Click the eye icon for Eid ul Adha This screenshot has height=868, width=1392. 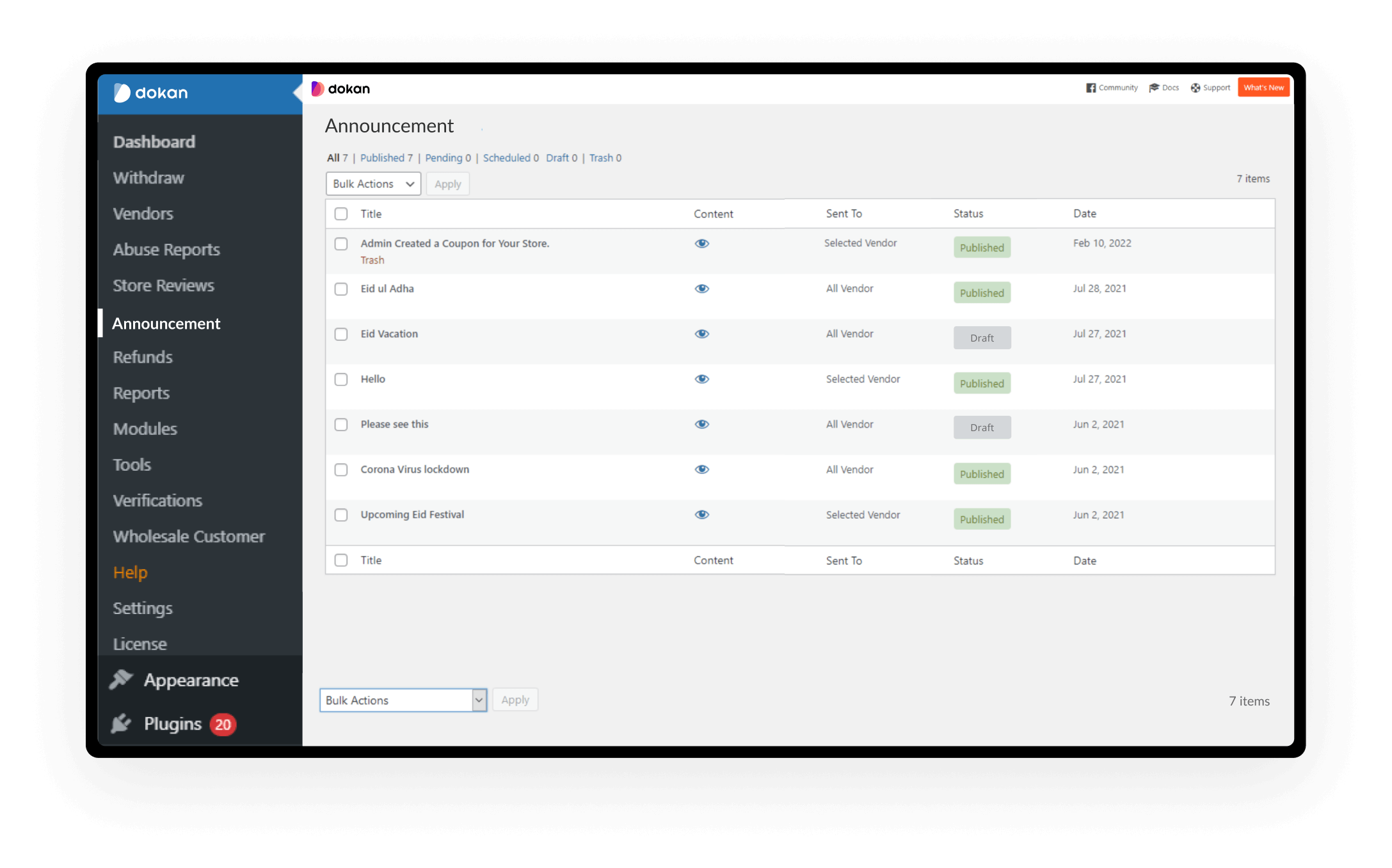702,288
